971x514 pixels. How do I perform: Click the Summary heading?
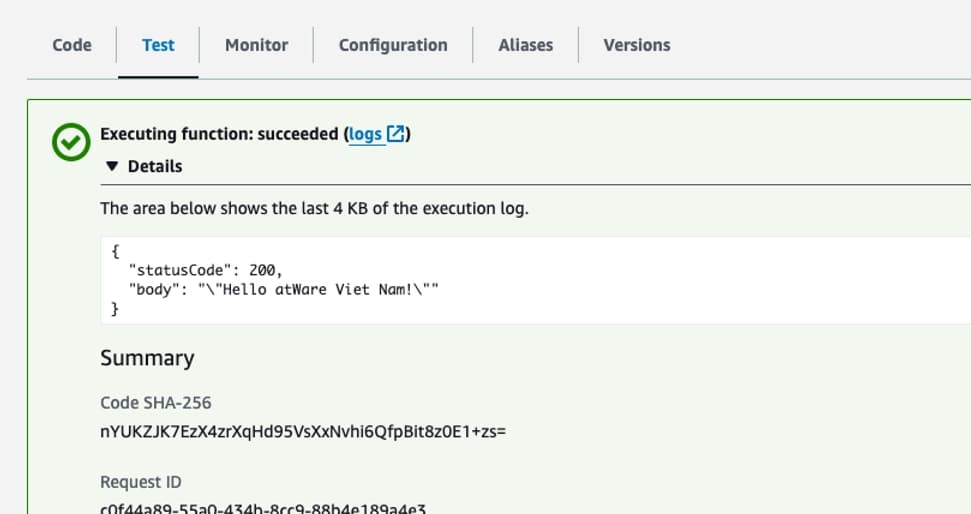(147, 358)
